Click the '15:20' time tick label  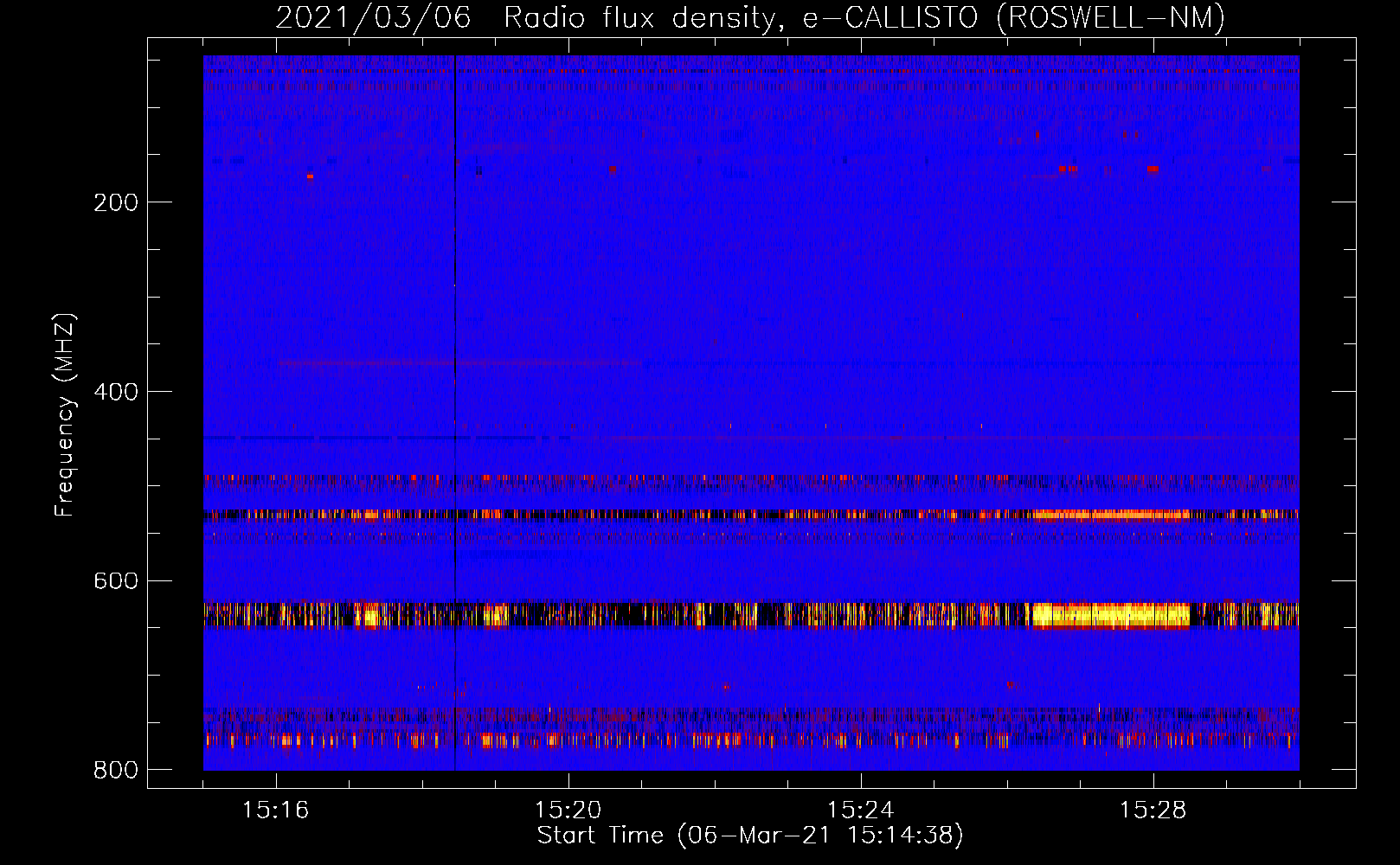point(568,810)
